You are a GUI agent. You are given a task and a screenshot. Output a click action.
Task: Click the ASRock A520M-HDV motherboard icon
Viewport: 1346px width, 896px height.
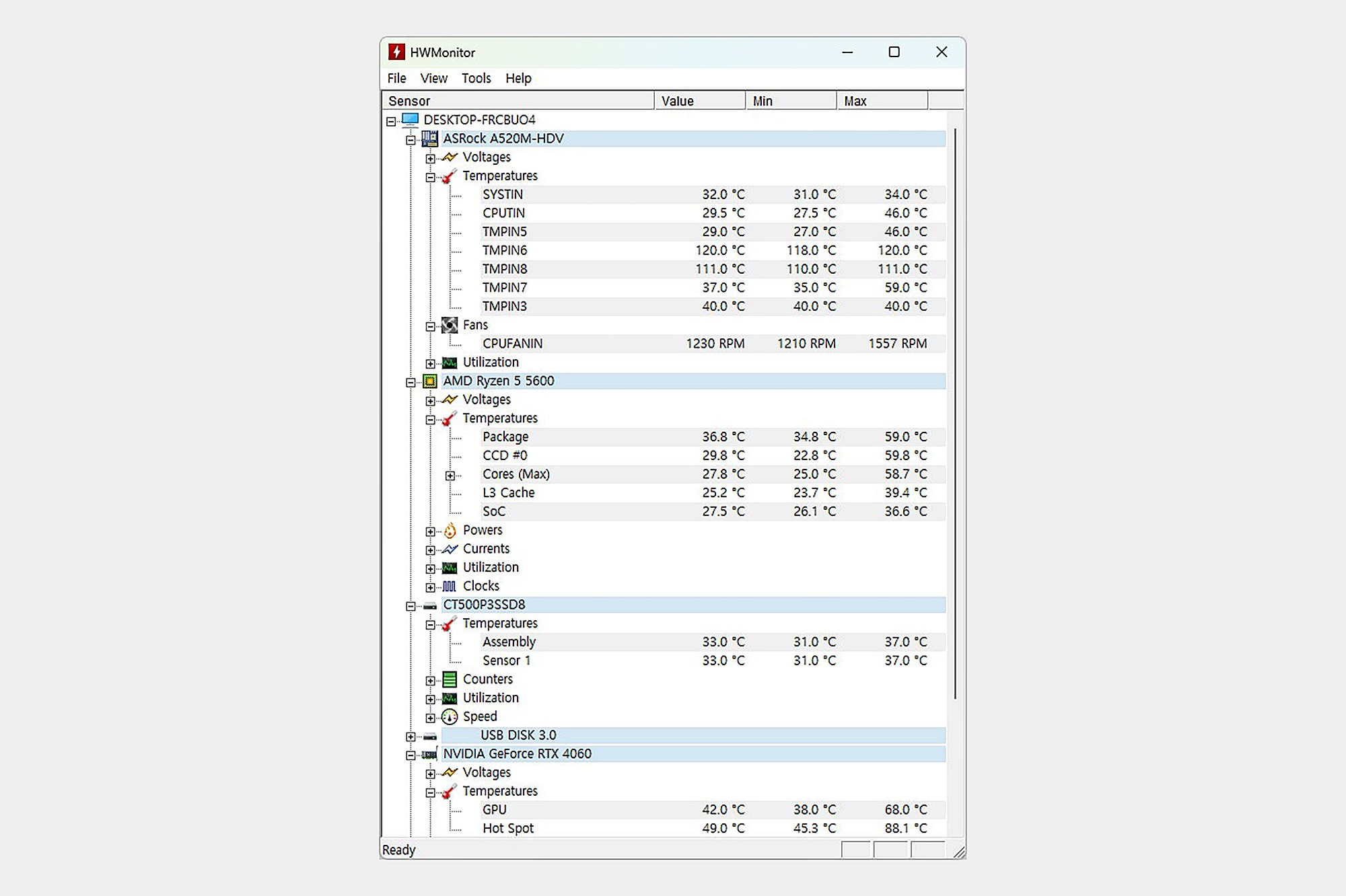[429, 139]
